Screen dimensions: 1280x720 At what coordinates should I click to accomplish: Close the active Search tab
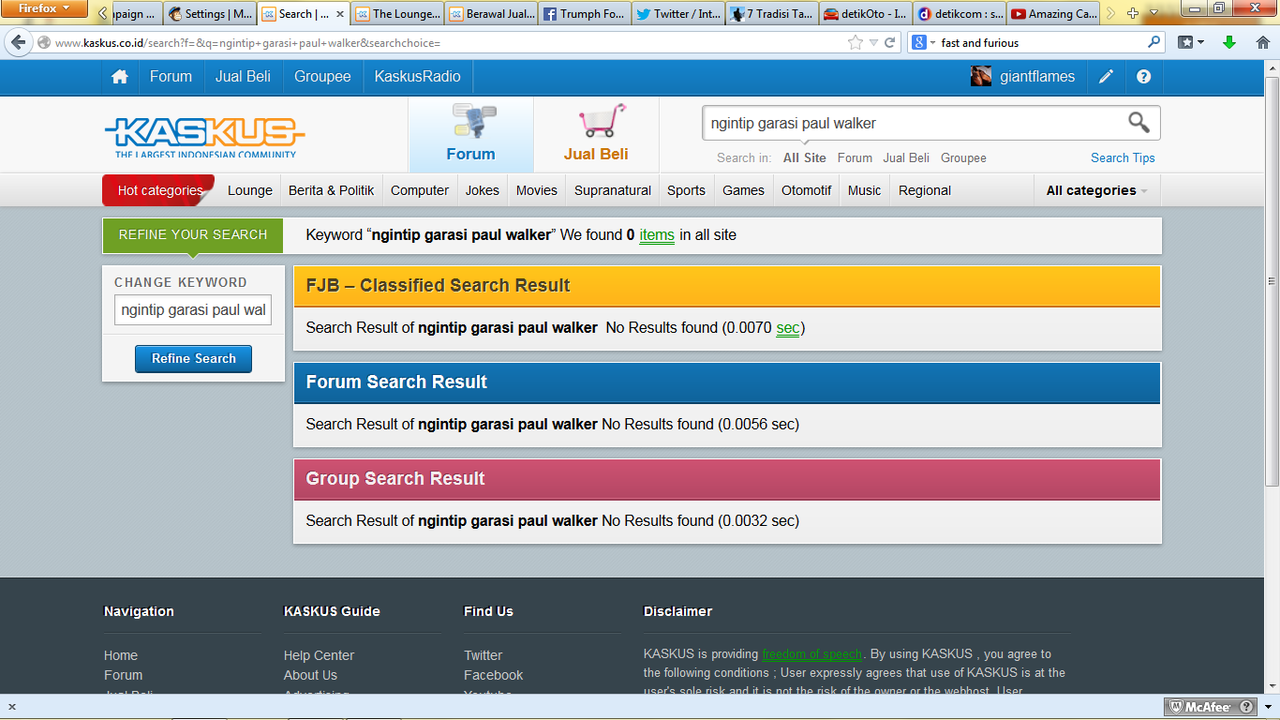click(339, 14)
